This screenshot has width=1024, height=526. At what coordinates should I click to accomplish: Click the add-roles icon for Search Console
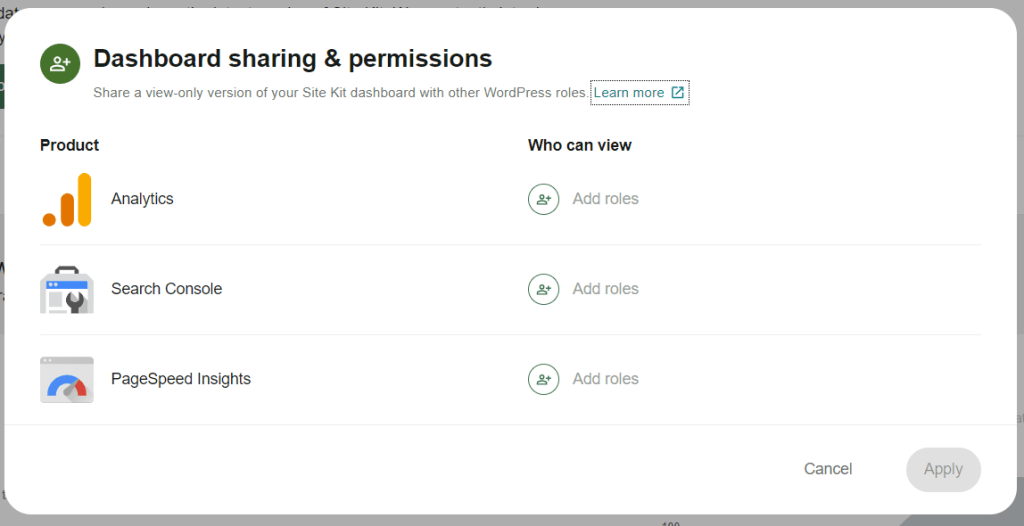(x=543, y=289)
